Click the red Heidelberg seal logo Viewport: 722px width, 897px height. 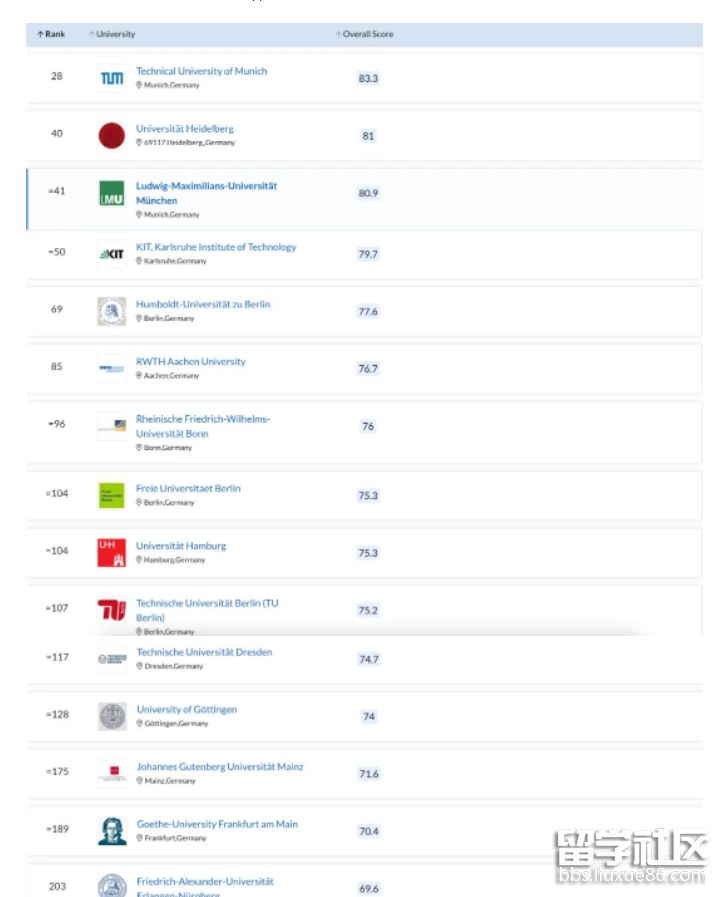(112, 136)
